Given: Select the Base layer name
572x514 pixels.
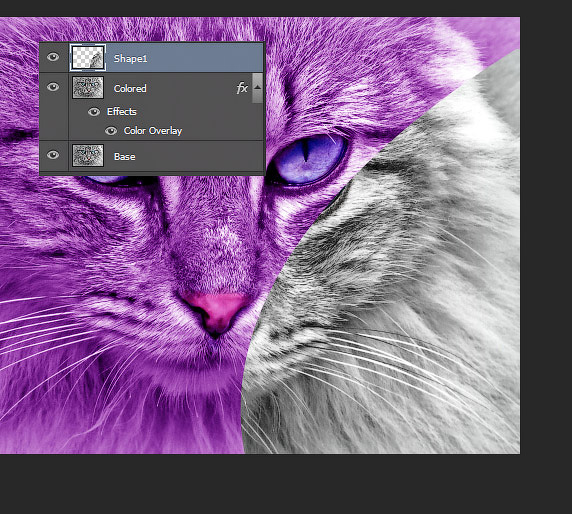Looking at the screenshot, I should click(124, 156).
